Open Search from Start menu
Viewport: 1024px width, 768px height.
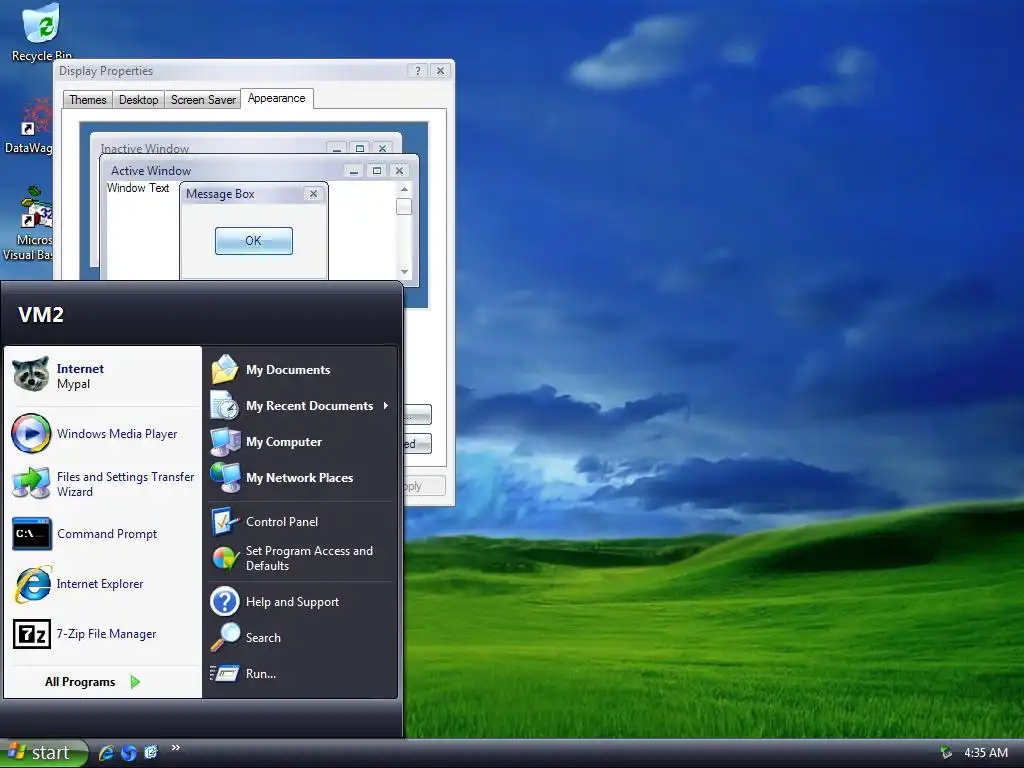tap(300, 637)
